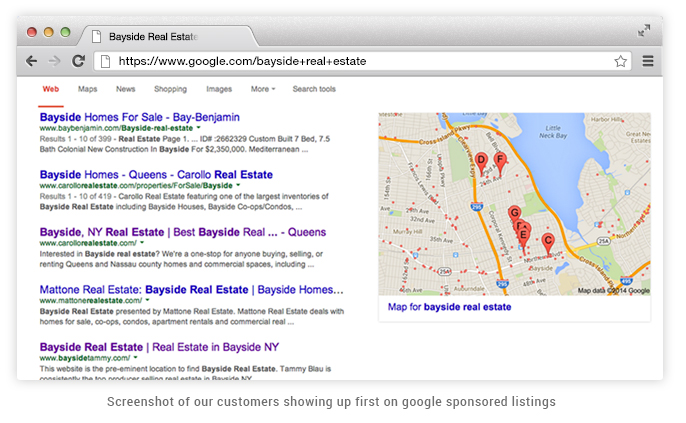Viewport: 686px width, 423px height.
Task: Click the fullscreen arrows icon in title bar
Action: 644,31
